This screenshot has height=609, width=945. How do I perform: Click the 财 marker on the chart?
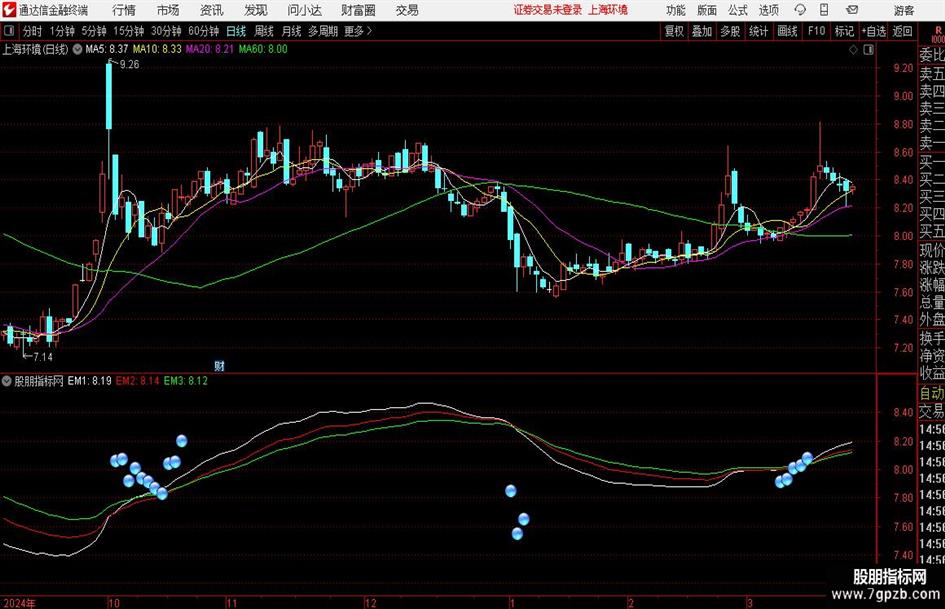(x=219, y=365)
